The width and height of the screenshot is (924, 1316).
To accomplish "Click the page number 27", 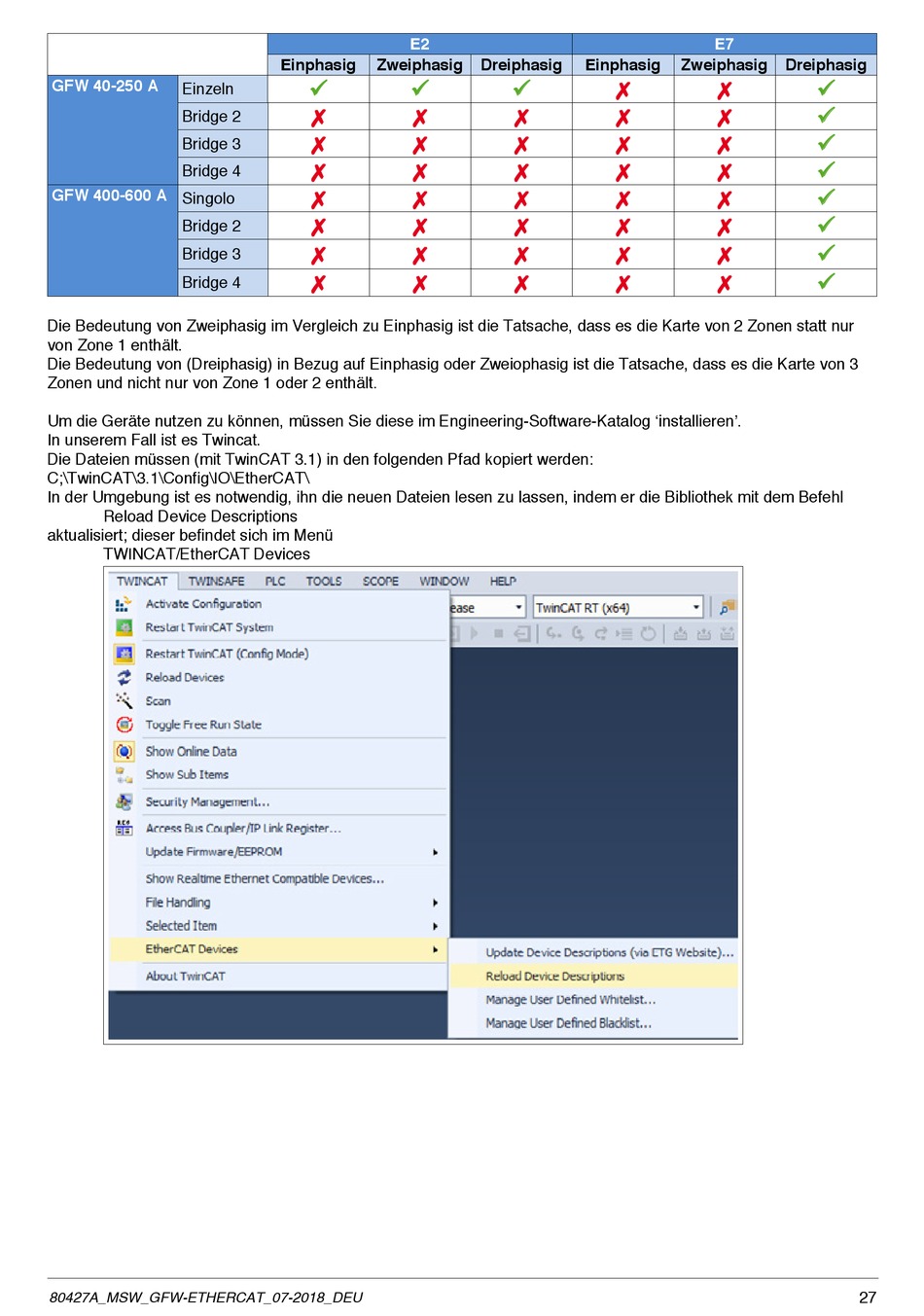I will coord(868,1298).
